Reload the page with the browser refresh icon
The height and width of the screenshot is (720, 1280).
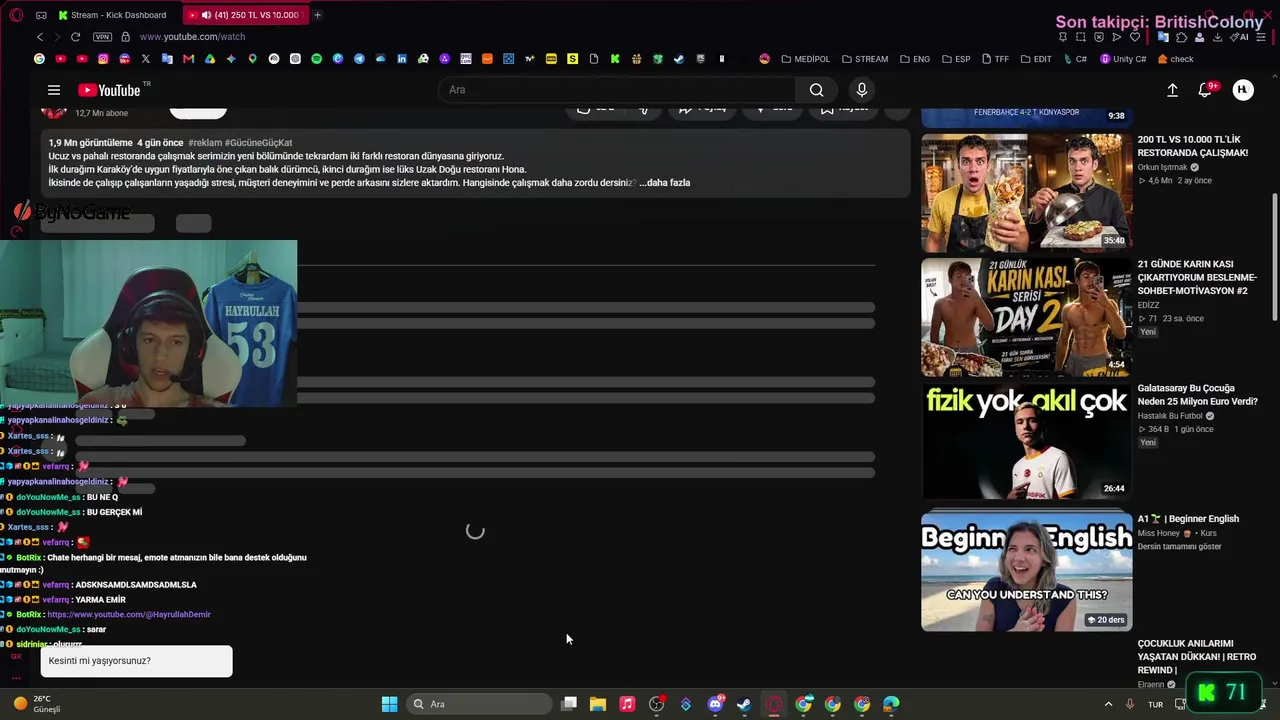point(75,37)
